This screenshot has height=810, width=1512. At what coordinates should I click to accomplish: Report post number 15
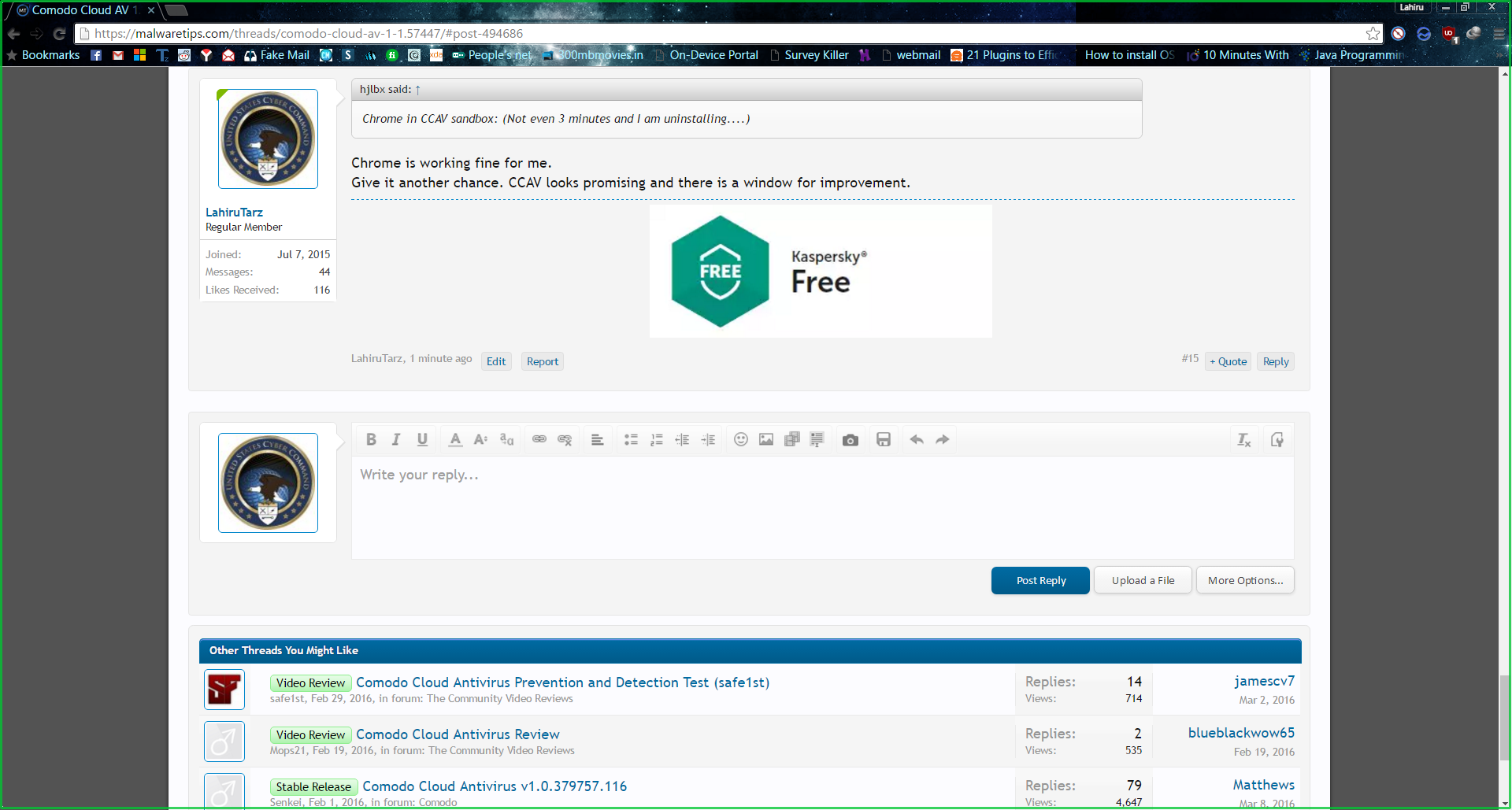point(543,361)
